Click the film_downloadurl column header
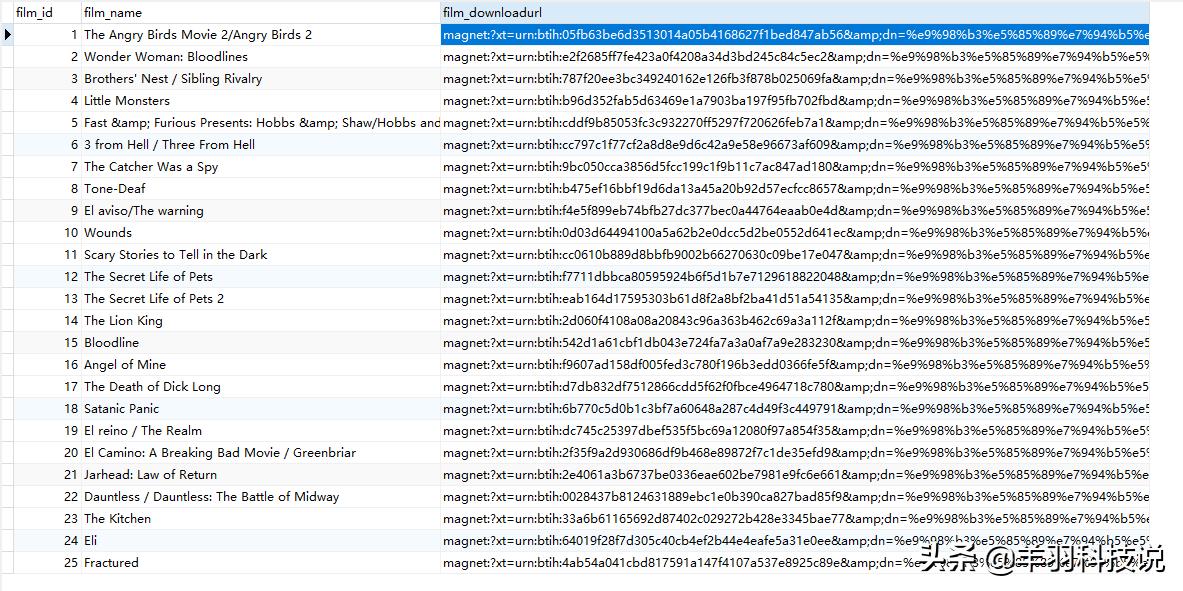1183x591 pixels. 492,13
